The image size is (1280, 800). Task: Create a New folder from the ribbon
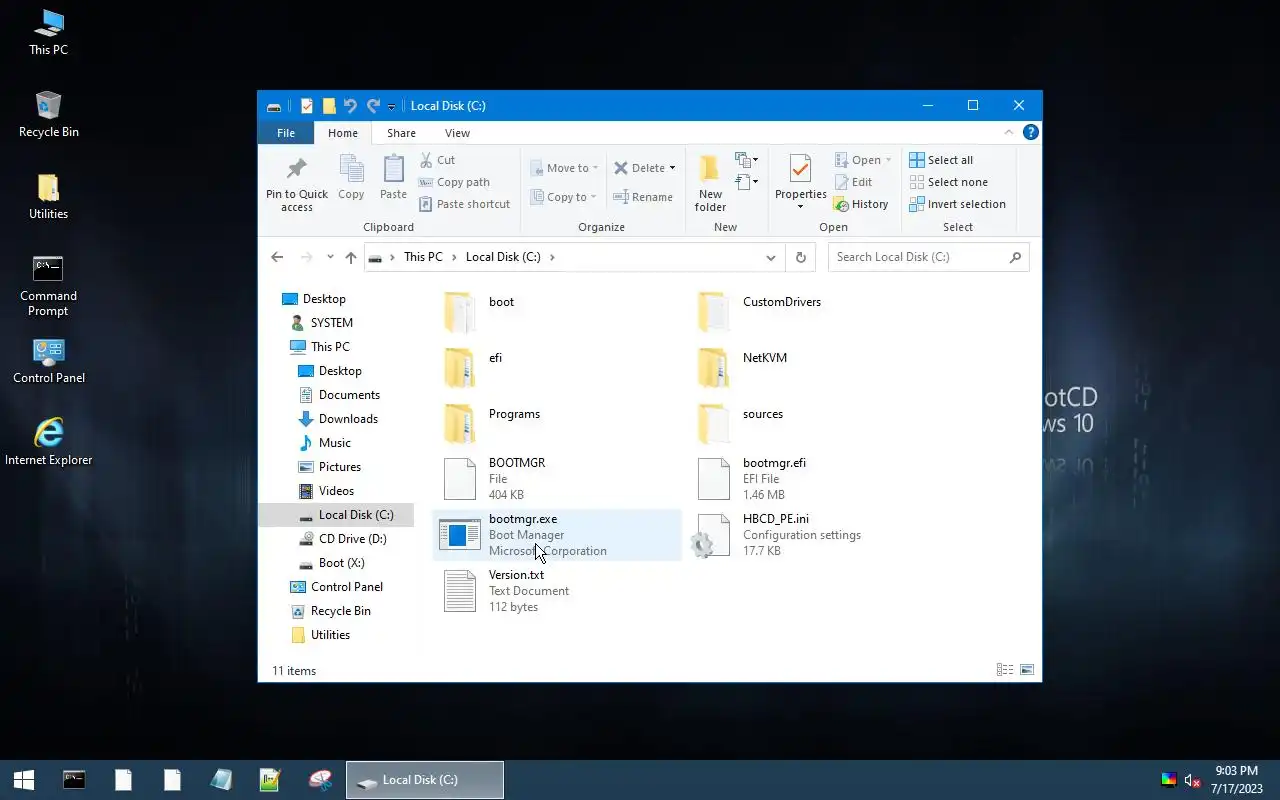710,184
